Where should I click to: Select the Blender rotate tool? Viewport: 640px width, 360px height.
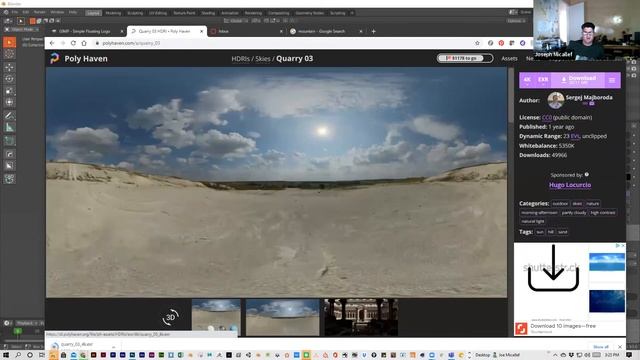(9, 79)
